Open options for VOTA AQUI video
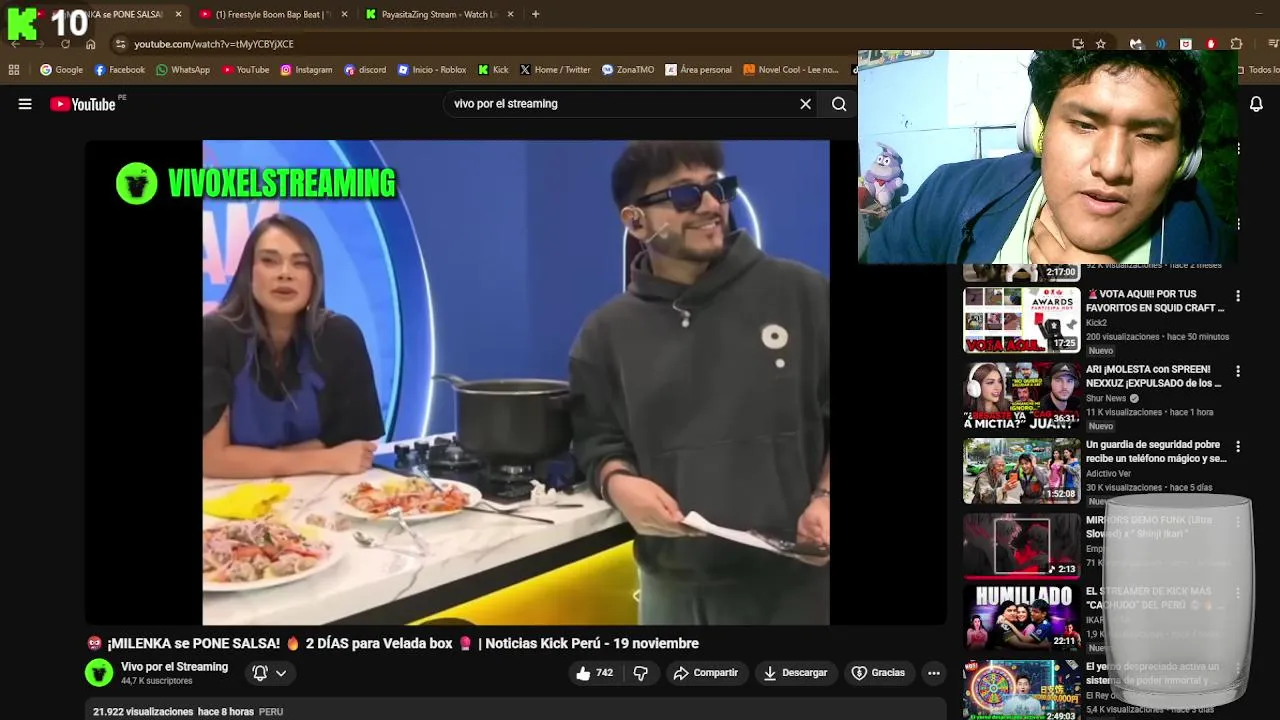Image resolution: width=1280 pixels, height=720 pixels. 1238,296
